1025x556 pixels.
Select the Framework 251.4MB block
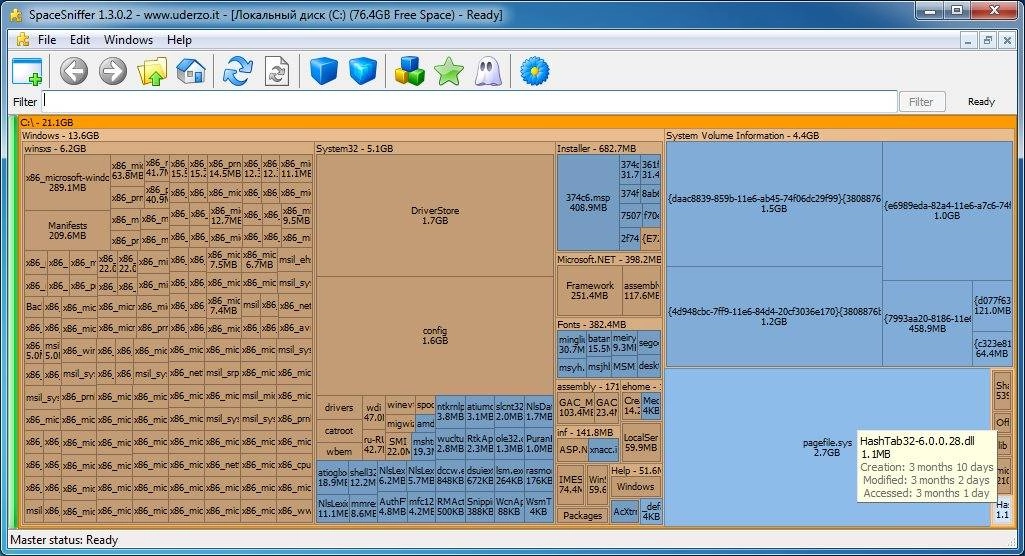point(589,290)
